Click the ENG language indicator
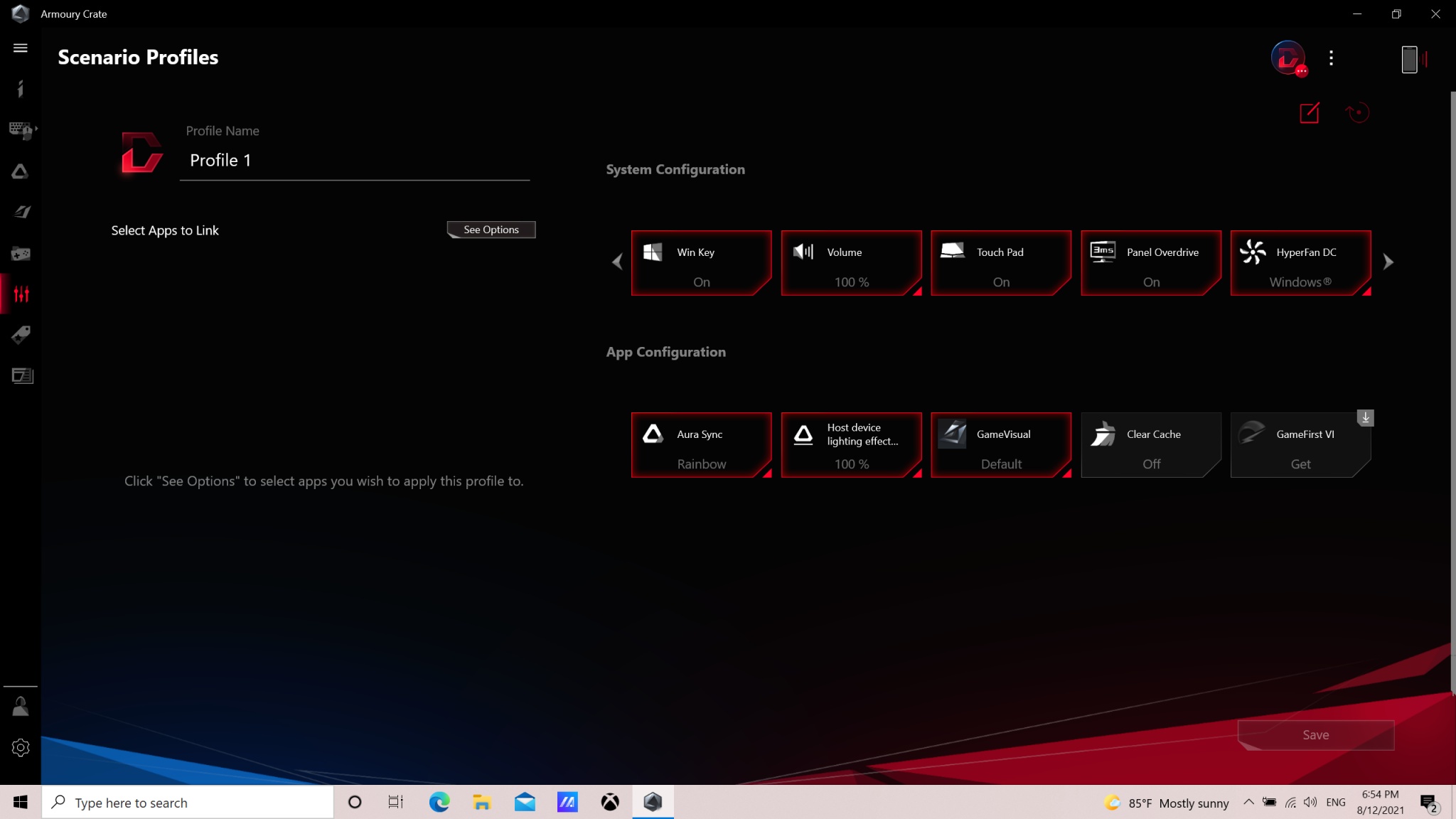1456x819 pixels. (1336, 803)
